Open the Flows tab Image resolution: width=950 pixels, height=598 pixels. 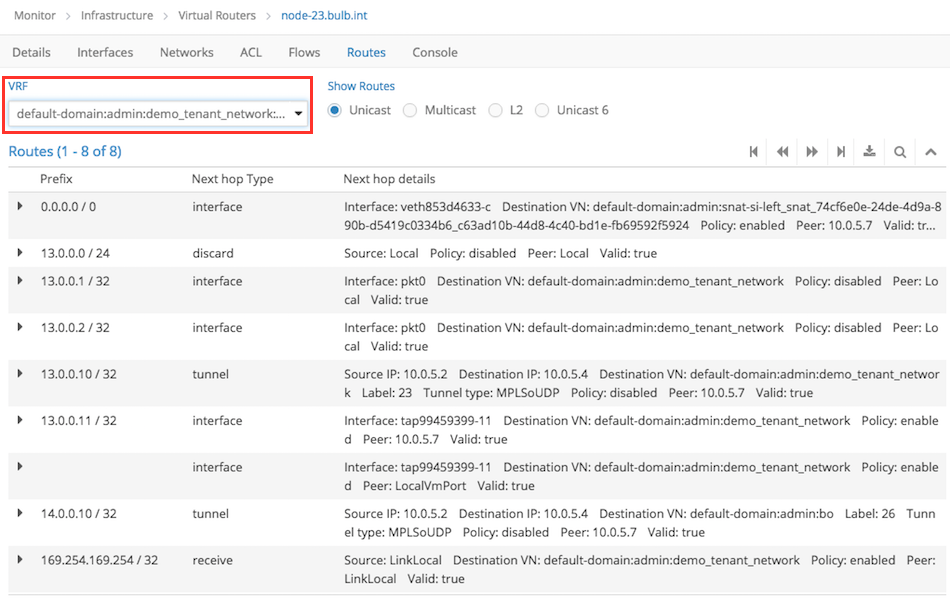coord(304,52)
